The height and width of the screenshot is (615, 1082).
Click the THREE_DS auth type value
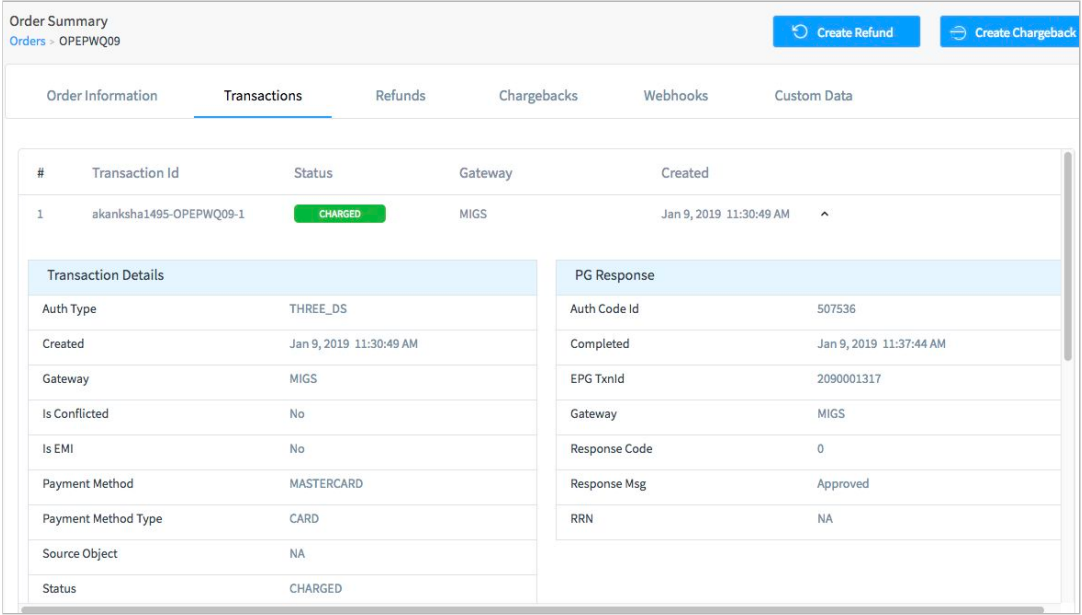(x=318, y=309)
